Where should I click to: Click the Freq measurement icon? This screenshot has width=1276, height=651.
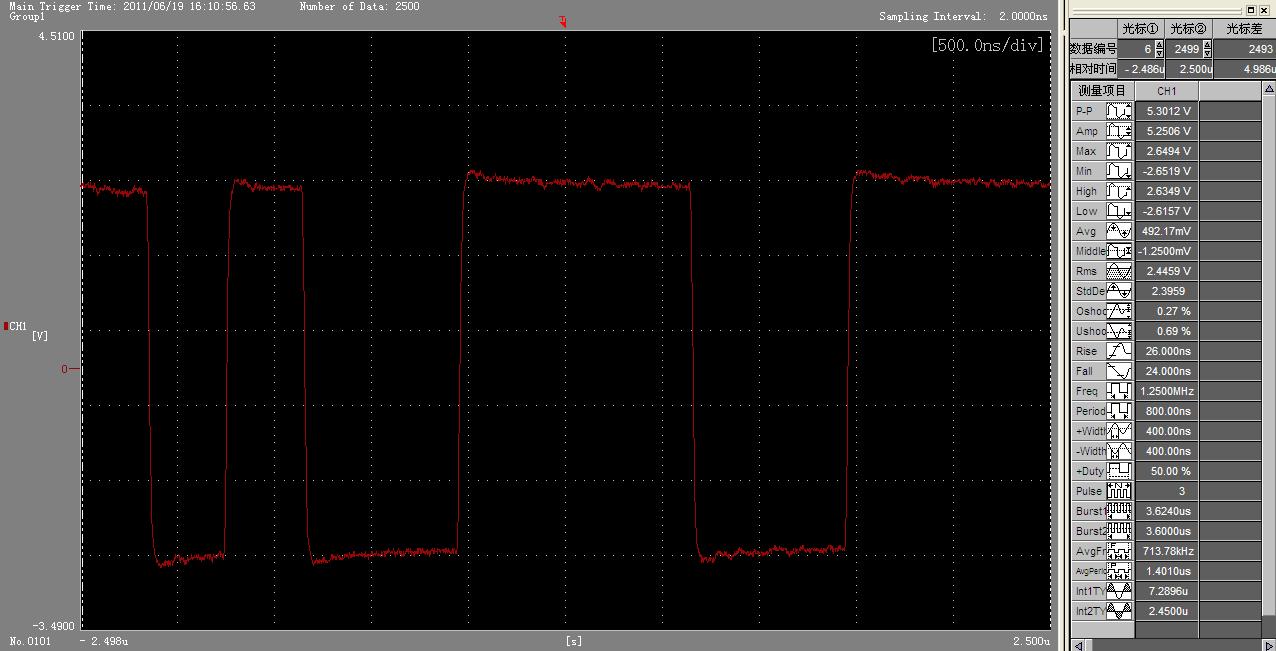1119,391
